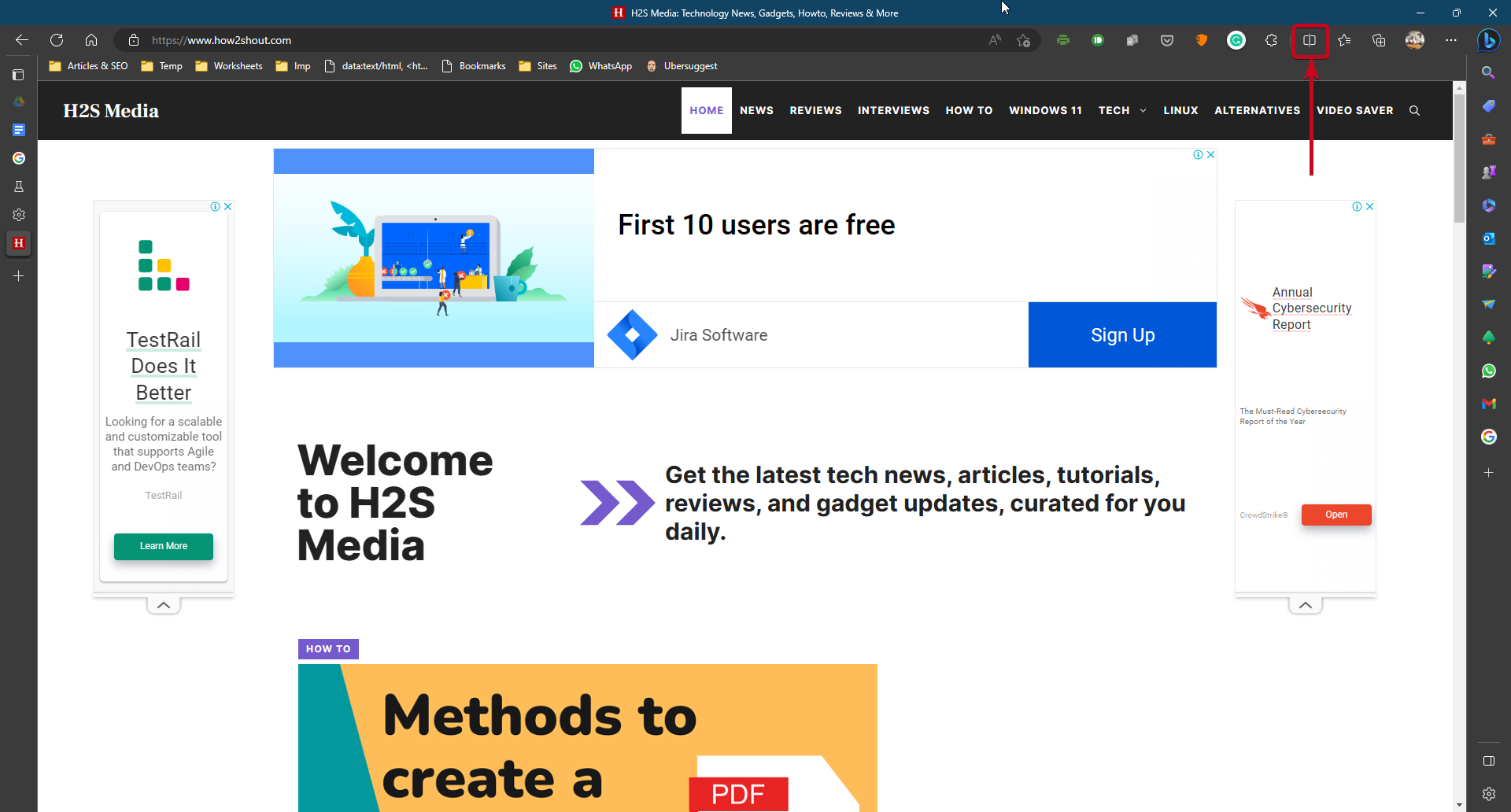The height and width of the screenshot is (812, 1511).
Task: Open the WhatsApp bookmark
Action: click(x=600, y=66)
